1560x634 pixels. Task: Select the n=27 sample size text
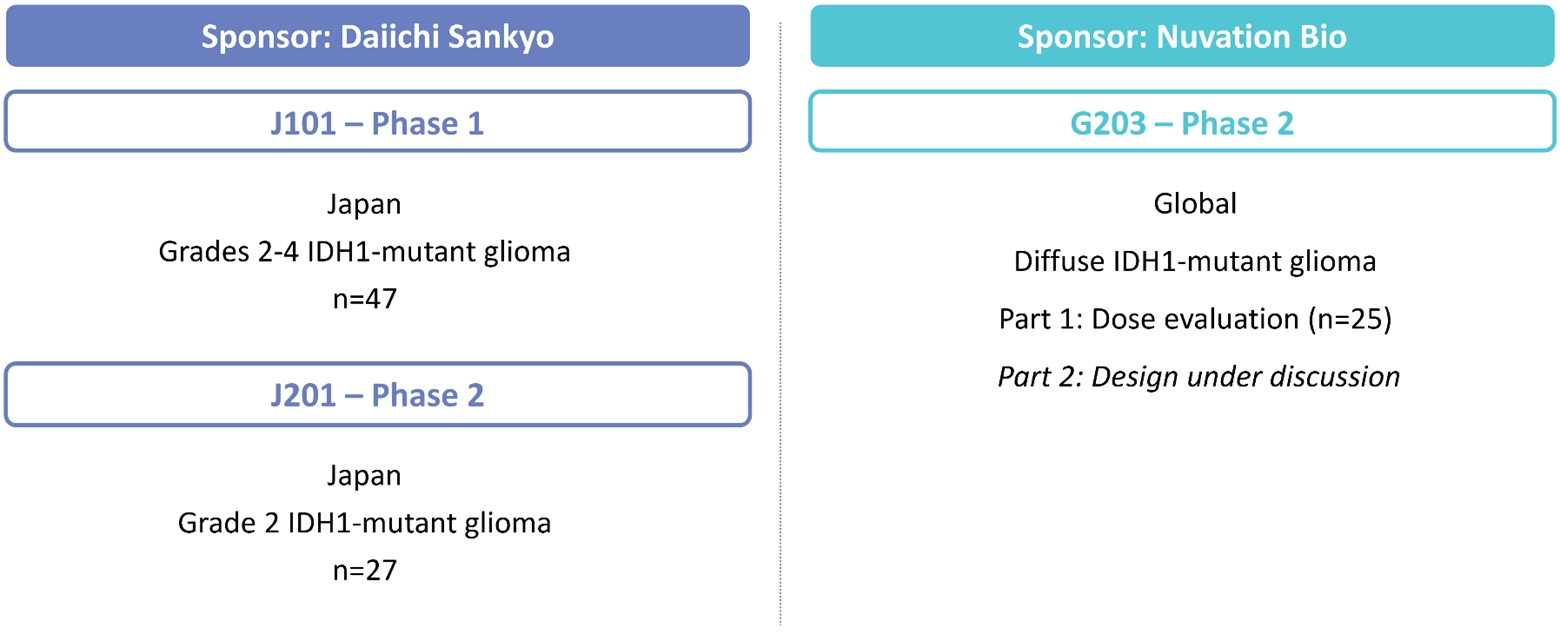[364, 570]
